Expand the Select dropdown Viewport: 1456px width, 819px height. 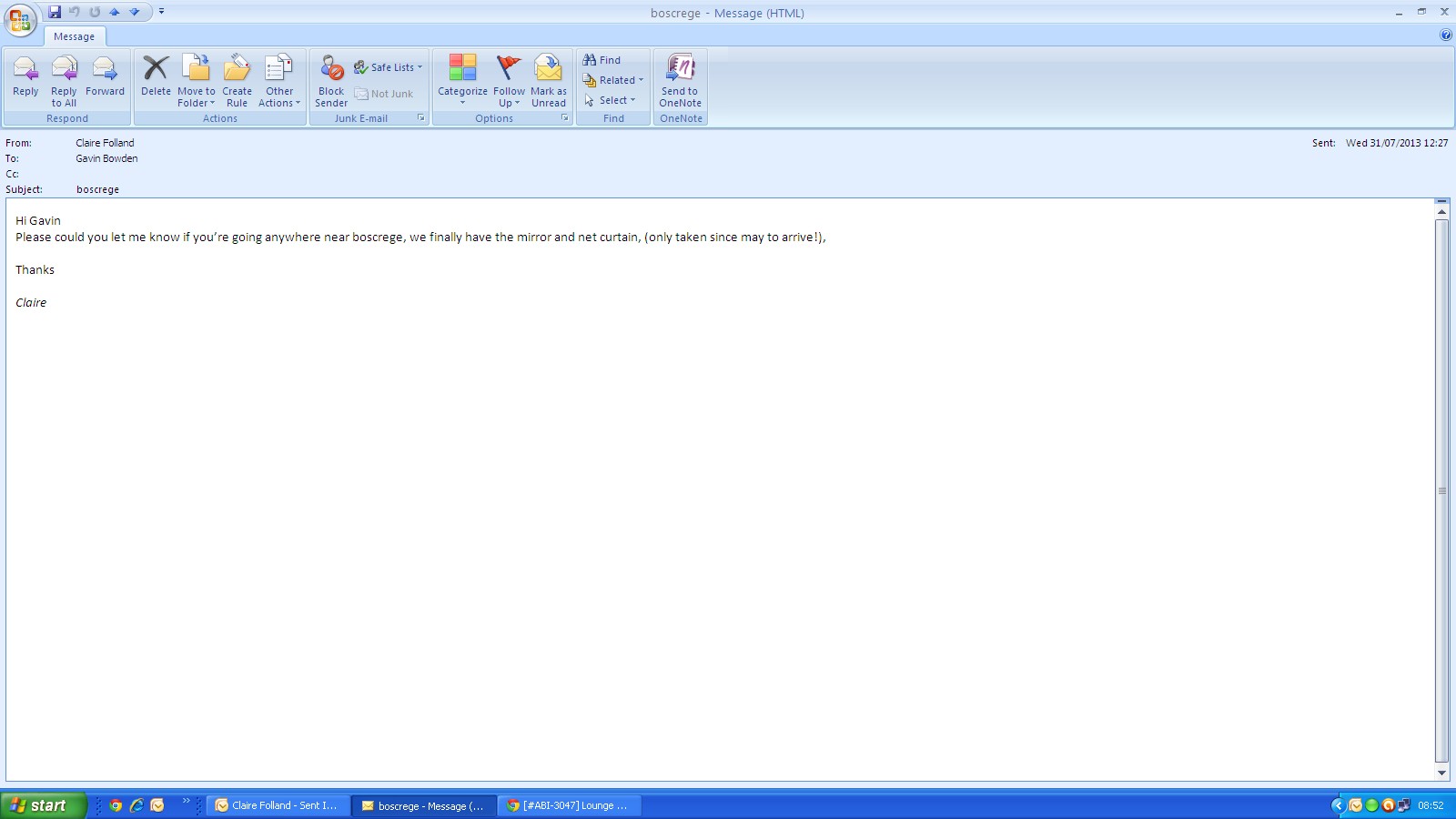click(x=610, y=100)
